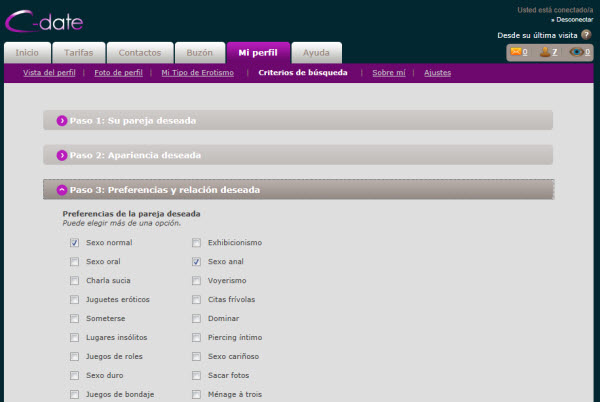Viewport: 600px width, 402px height.
Task: Open Foto de perfil link
Action: (119, 73)
